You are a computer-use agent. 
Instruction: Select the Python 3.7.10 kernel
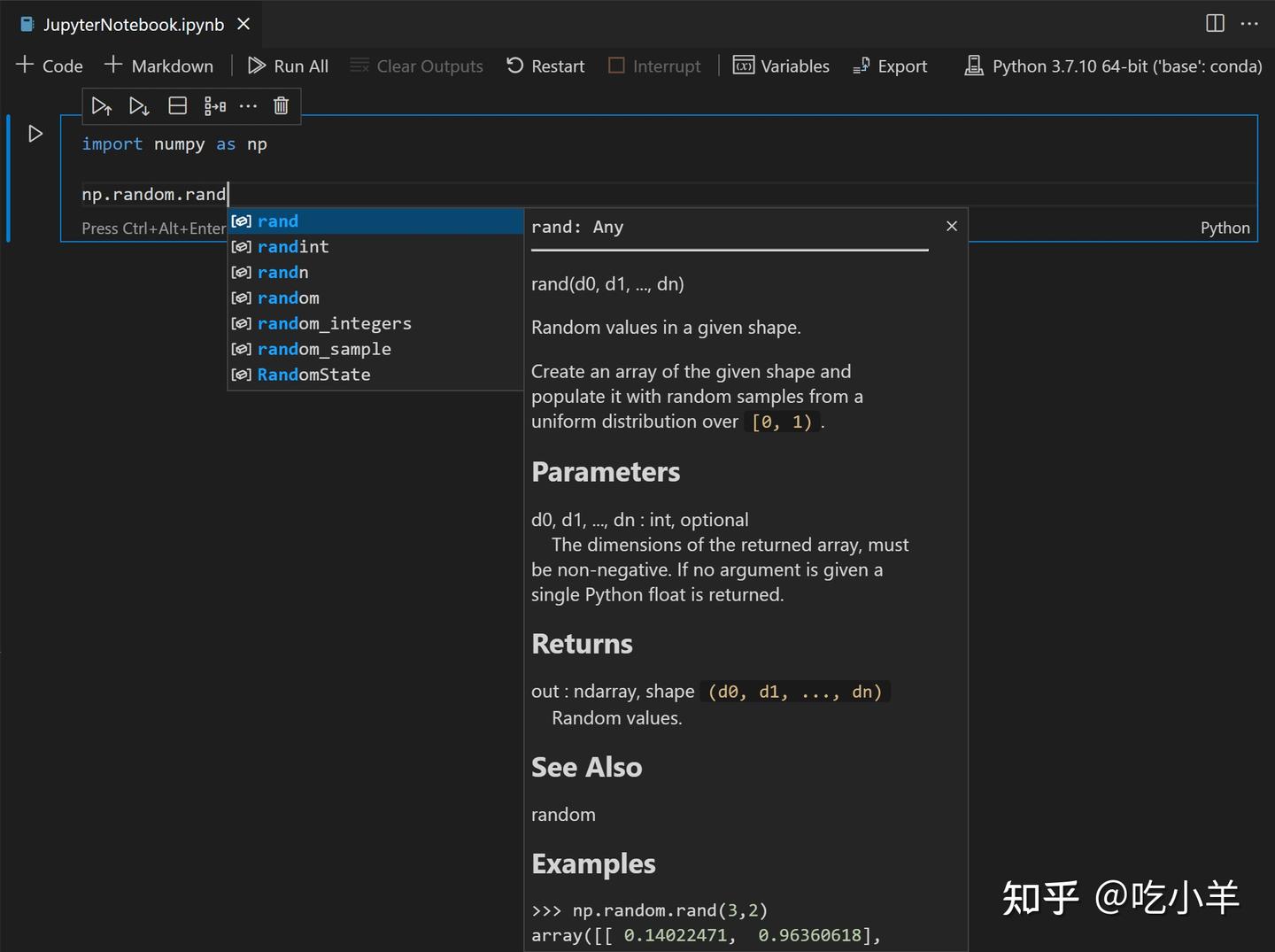tap(1111, 66)
